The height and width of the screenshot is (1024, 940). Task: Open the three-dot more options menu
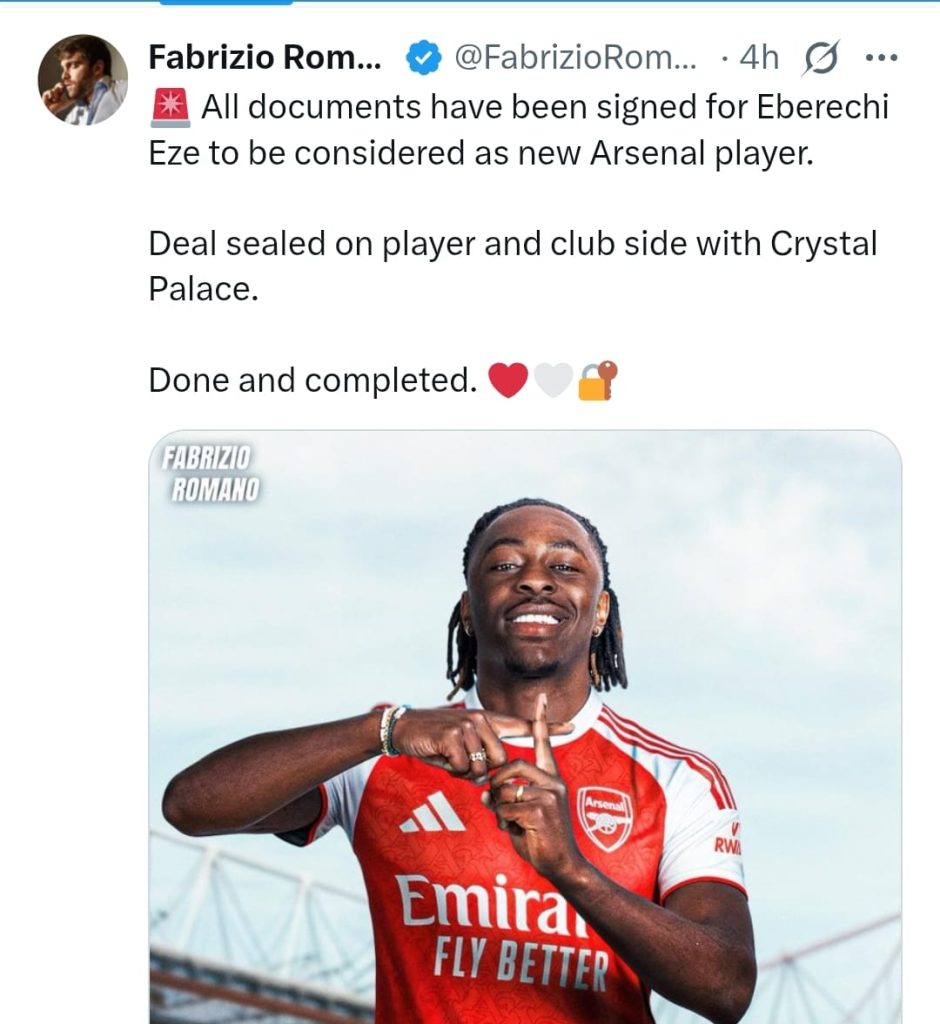pos(882,57)
